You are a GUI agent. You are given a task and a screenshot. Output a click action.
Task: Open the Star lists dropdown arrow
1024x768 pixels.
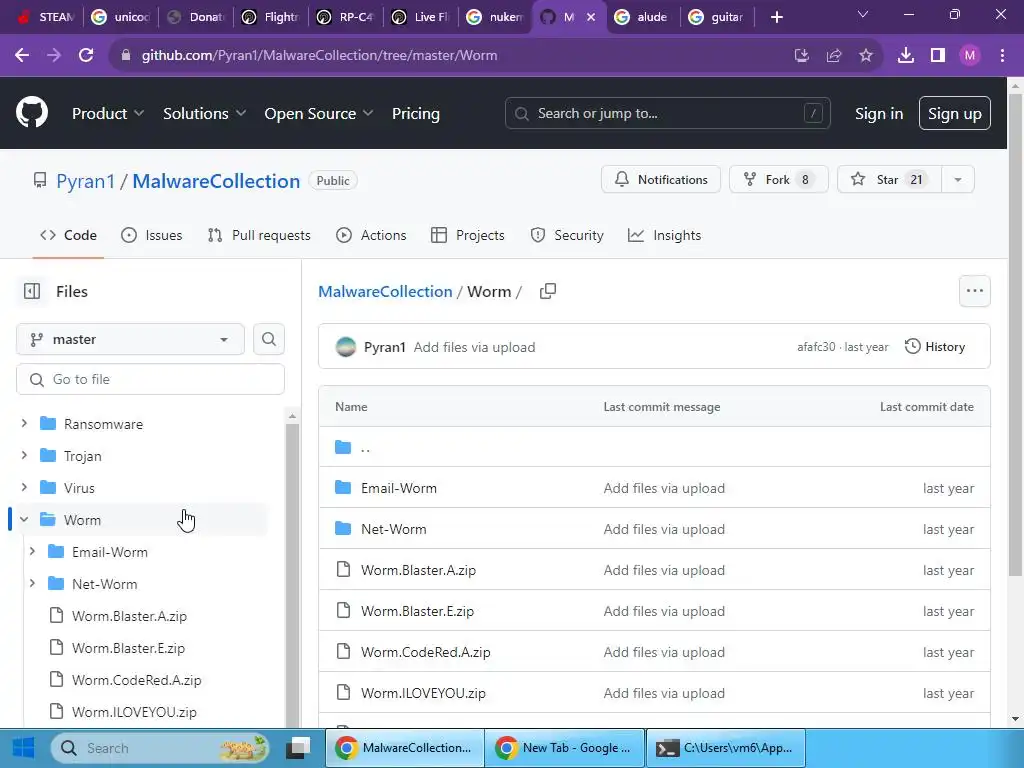[x=957, y=180]
